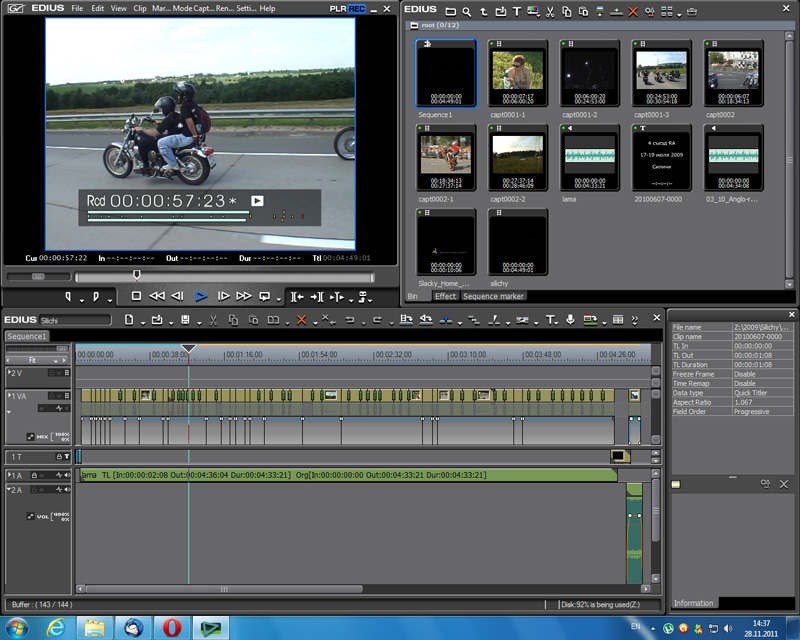Click the Undo button in timeline toolbar
Viewport: 800px width, 640px height.
tap(350, 320)
